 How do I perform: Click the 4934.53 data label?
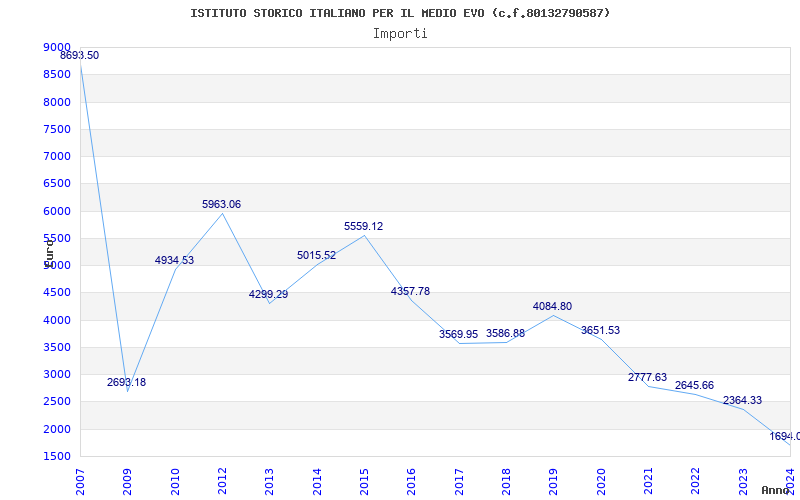[174, 260]
